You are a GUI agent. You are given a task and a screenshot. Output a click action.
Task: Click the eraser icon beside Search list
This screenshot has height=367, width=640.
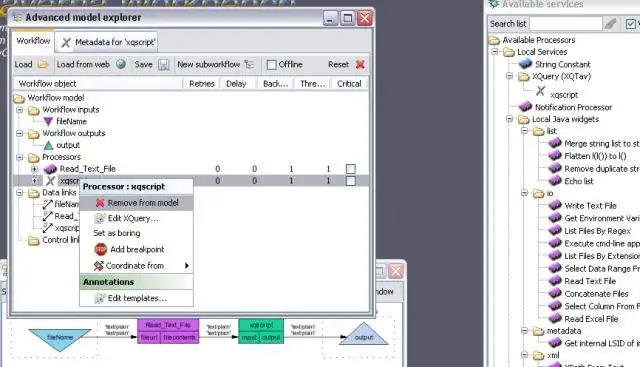611,24
